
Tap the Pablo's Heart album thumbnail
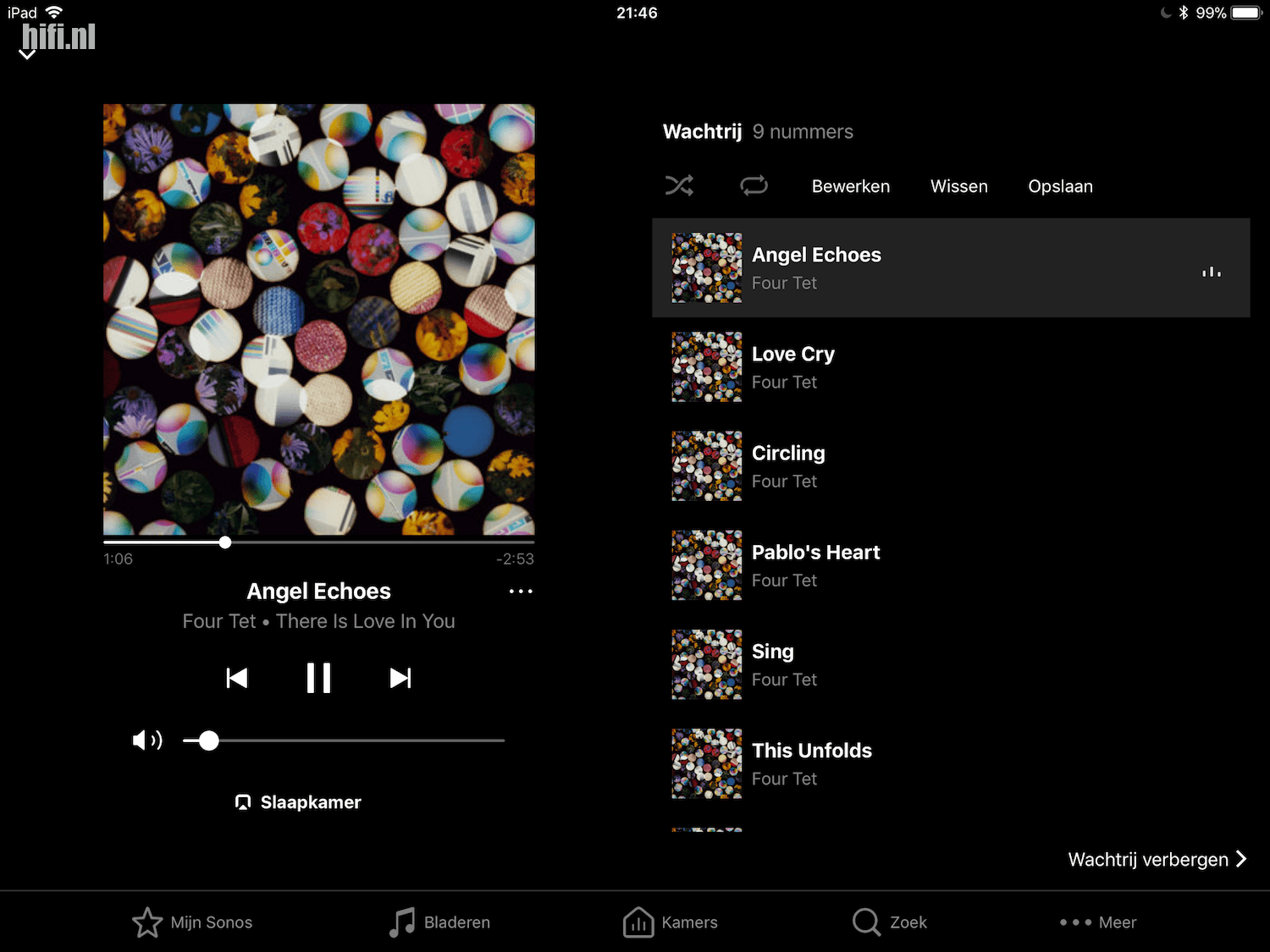[x=707, y=565]
